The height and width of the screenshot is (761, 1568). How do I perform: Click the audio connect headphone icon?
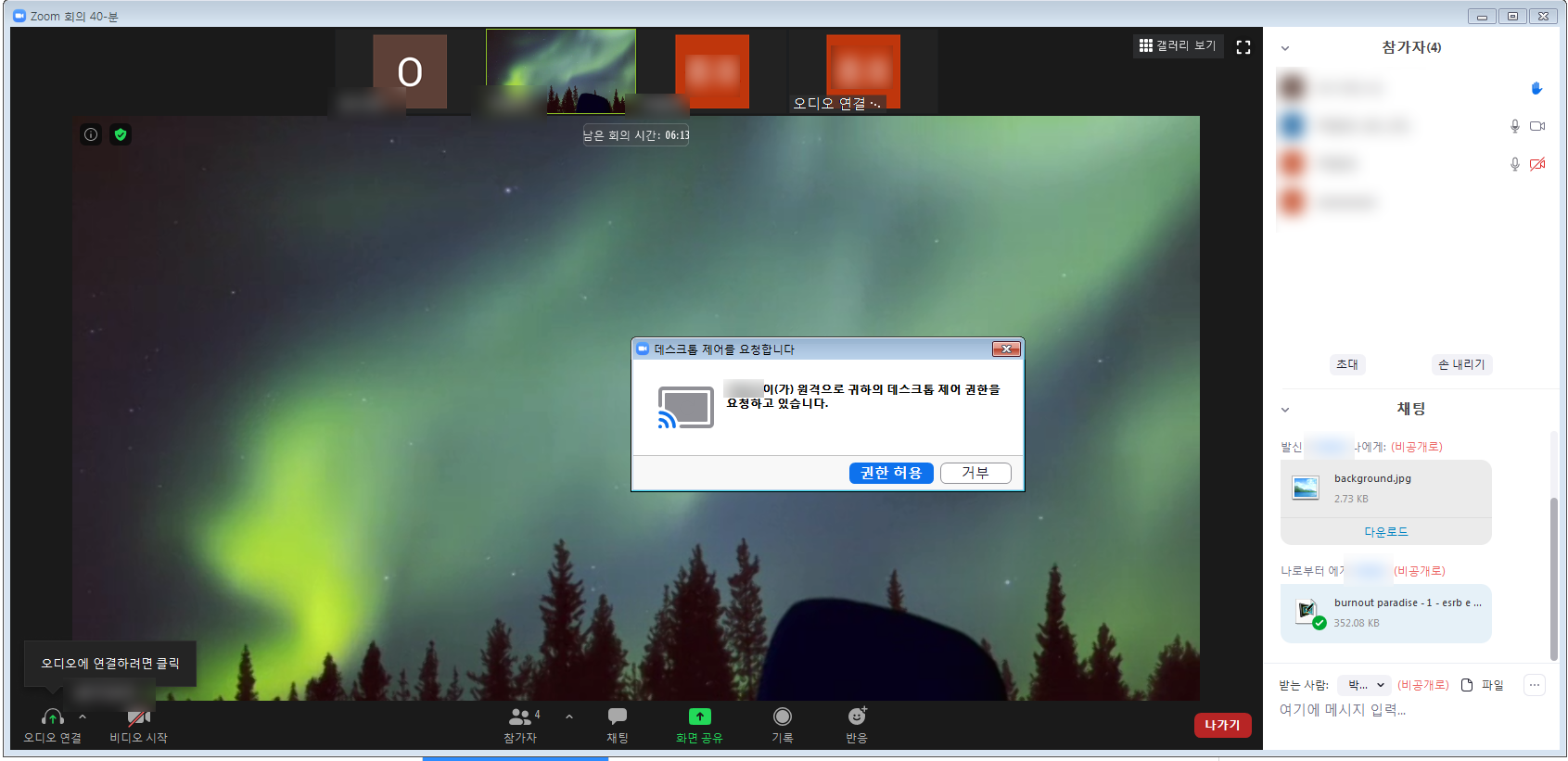pos(53,717)
